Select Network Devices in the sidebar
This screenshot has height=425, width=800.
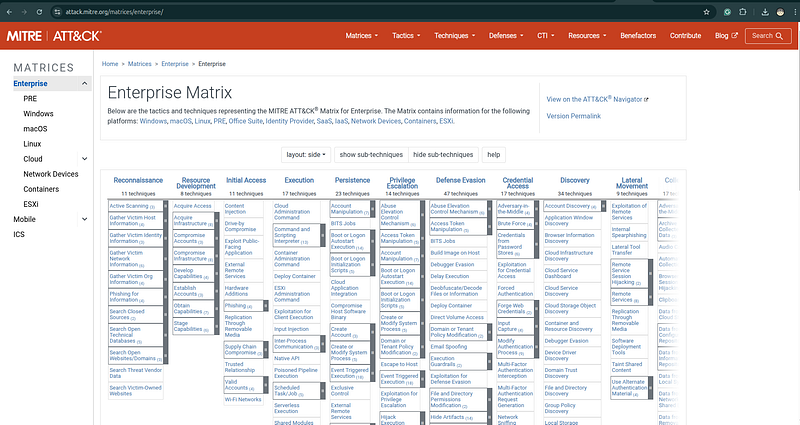coord(51,174)
